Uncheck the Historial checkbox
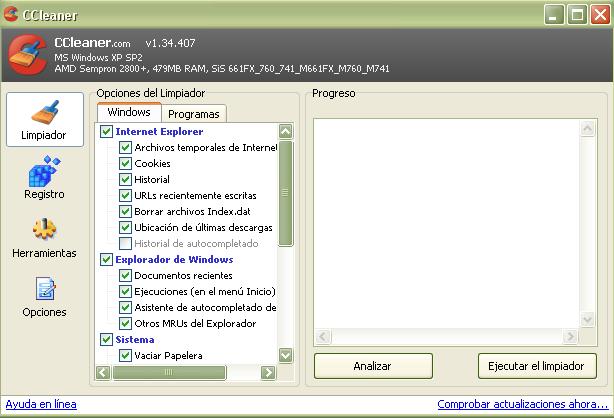 tap(125, 179)
